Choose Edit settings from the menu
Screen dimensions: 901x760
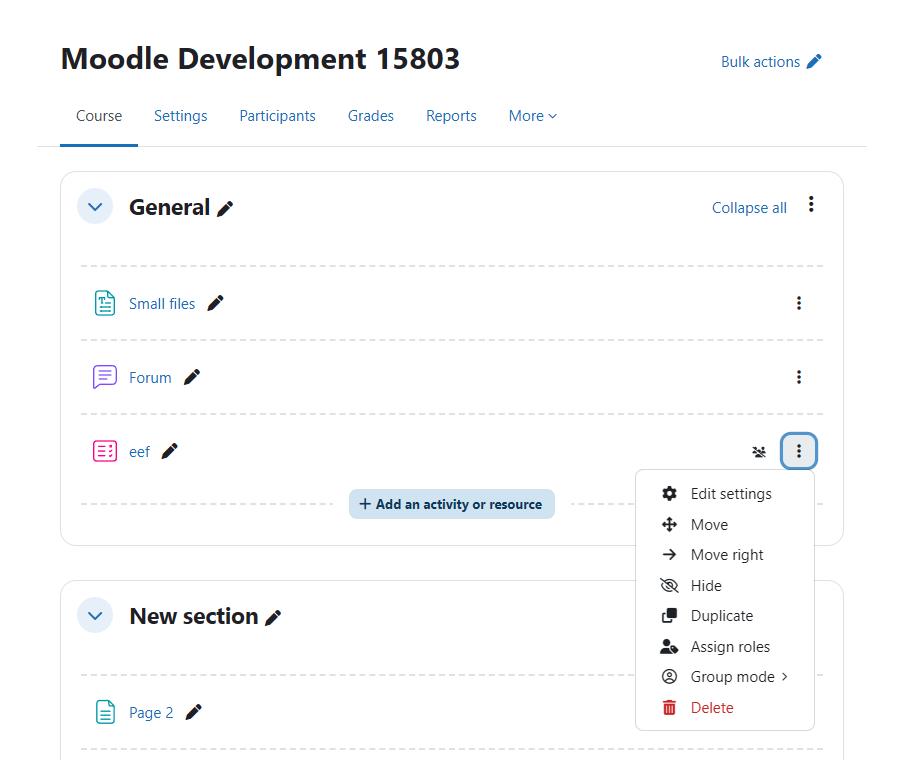click(725, 494)
